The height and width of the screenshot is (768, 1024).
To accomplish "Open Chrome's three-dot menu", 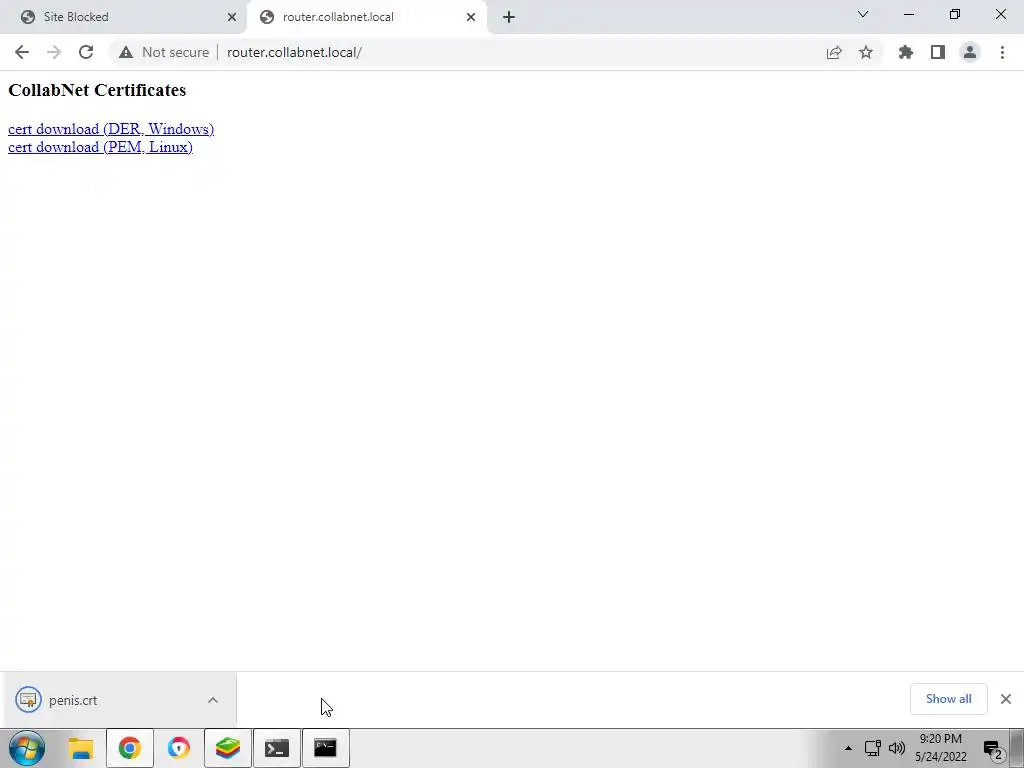I will (x=1002, y=52).
